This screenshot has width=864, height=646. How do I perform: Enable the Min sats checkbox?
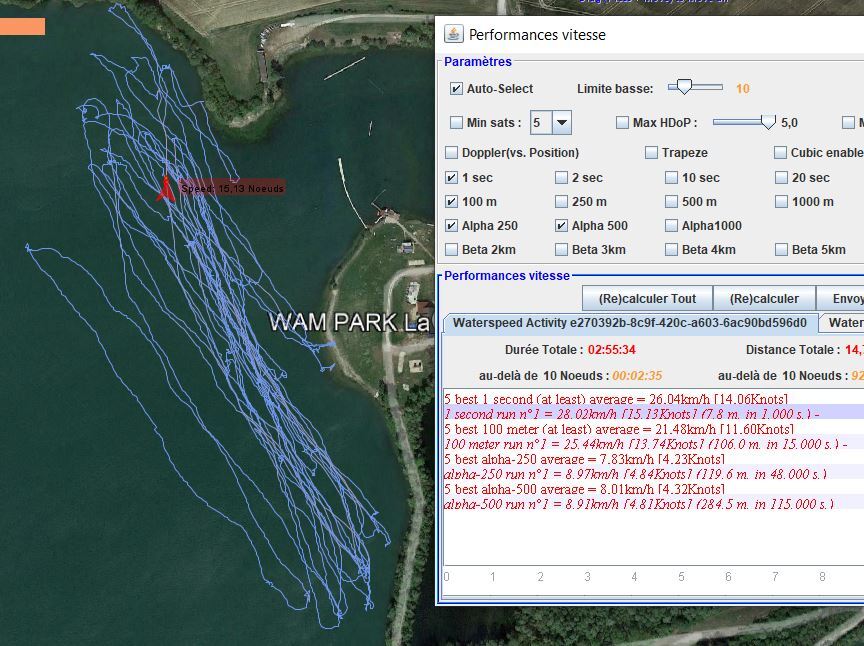(456, 123)
